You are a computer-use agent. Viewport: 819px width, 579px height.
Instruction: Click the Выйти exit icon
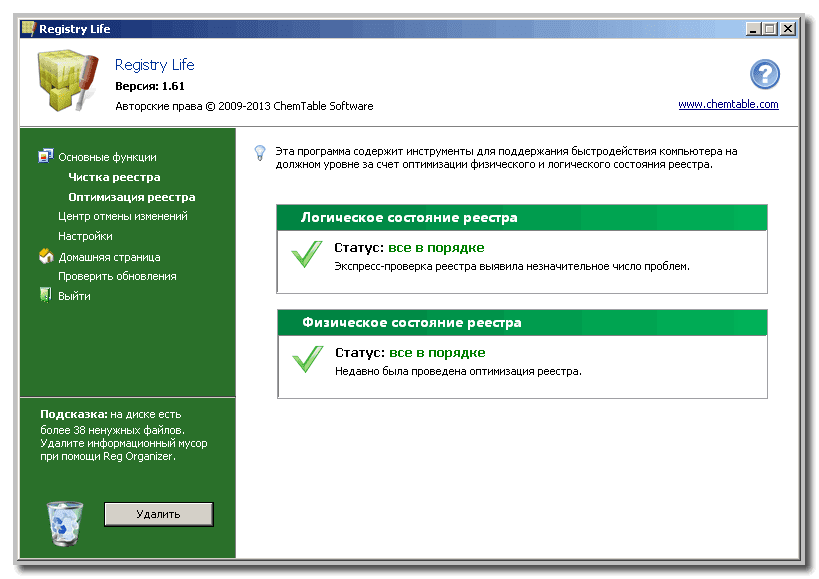(45, 295)
